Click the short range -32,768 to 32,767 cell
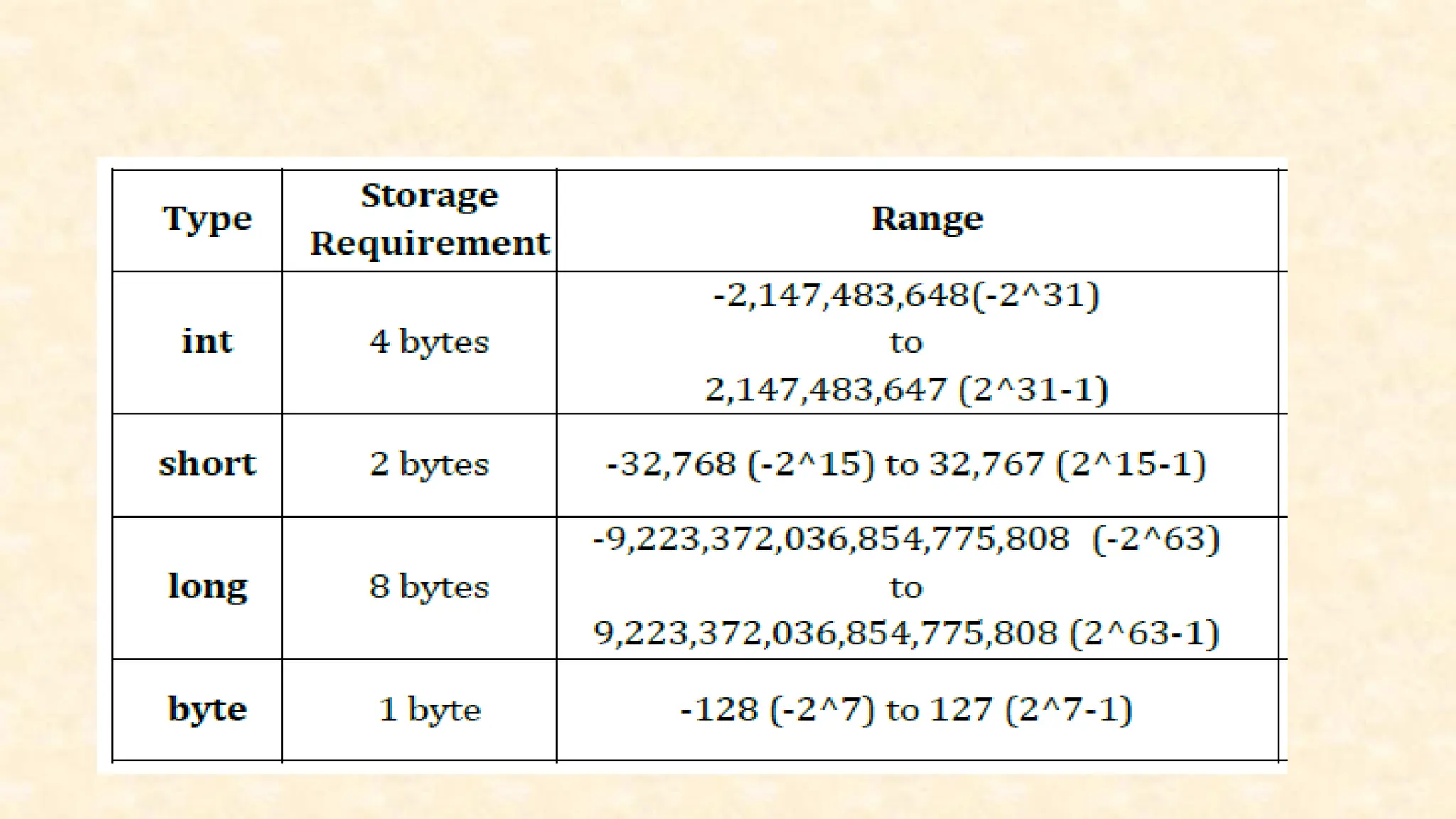This screenshot has height=819, width=1456. pyautogui.click(x=918, y=465)
